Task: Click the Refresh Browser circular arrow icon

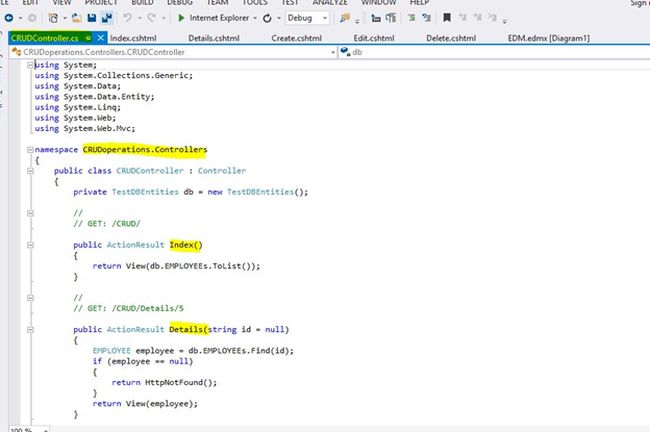Action: point(267,18)
